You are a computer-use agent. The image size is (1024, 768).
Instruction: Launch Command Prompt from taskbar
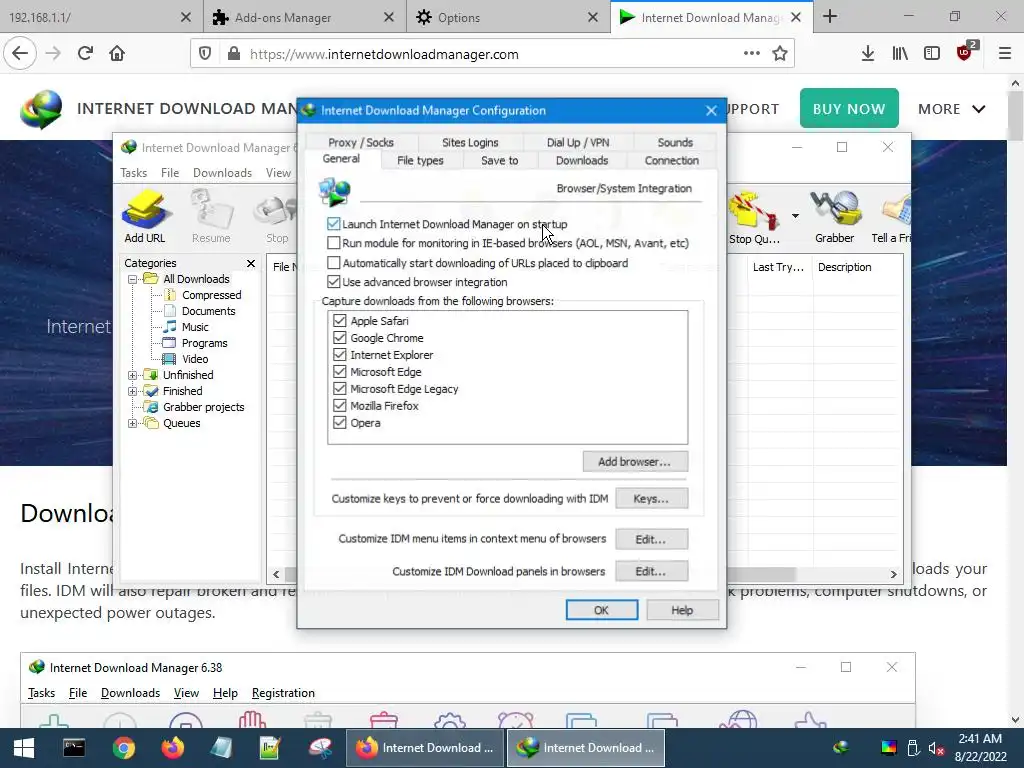pos(74,748)
